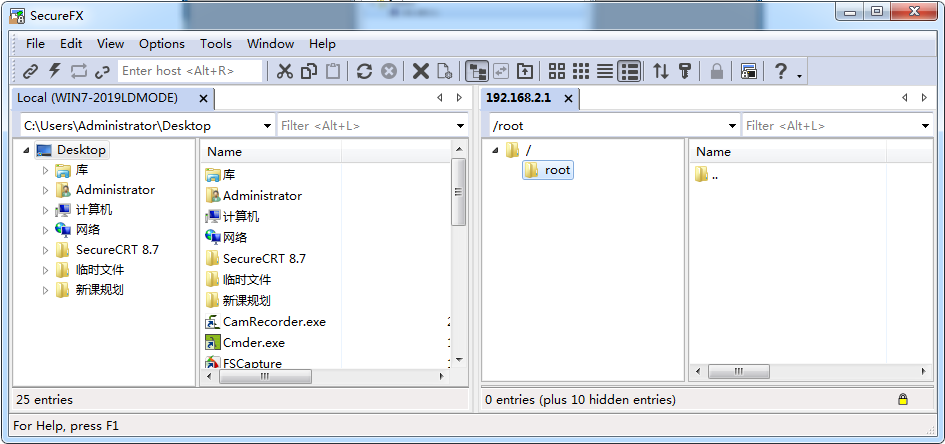Select Cmder.exe in the local file list
The height and width of the screenshot is (444, 945).
click(x=245, y=343)
